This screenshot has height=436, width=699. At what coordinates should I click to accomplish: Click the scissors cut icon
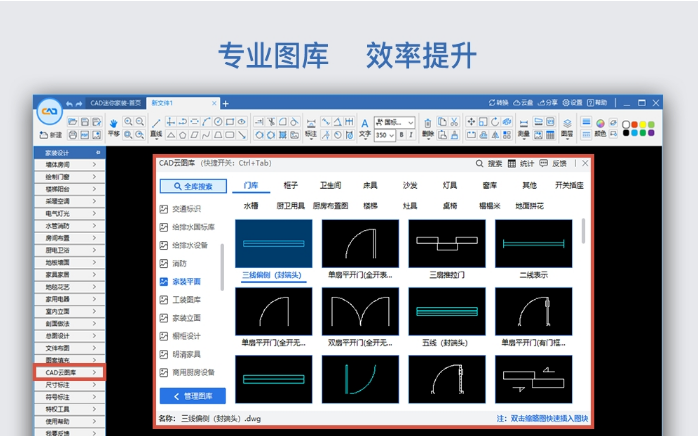pyautogui.click(x=454, y=121)
